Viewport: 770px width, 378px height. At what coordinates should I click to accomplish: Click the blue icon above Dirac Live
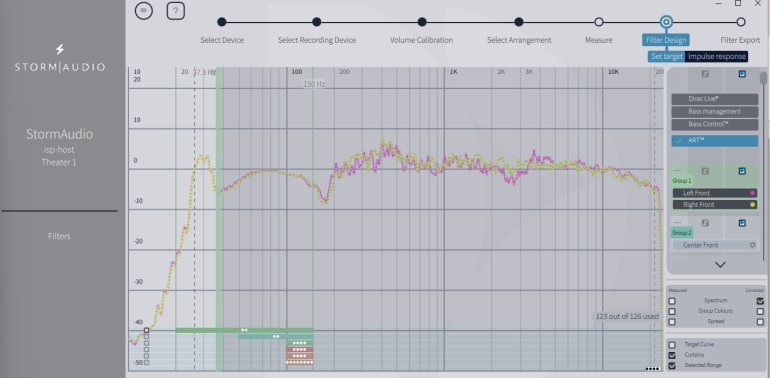pyautogui.click(x=742, y=74)
